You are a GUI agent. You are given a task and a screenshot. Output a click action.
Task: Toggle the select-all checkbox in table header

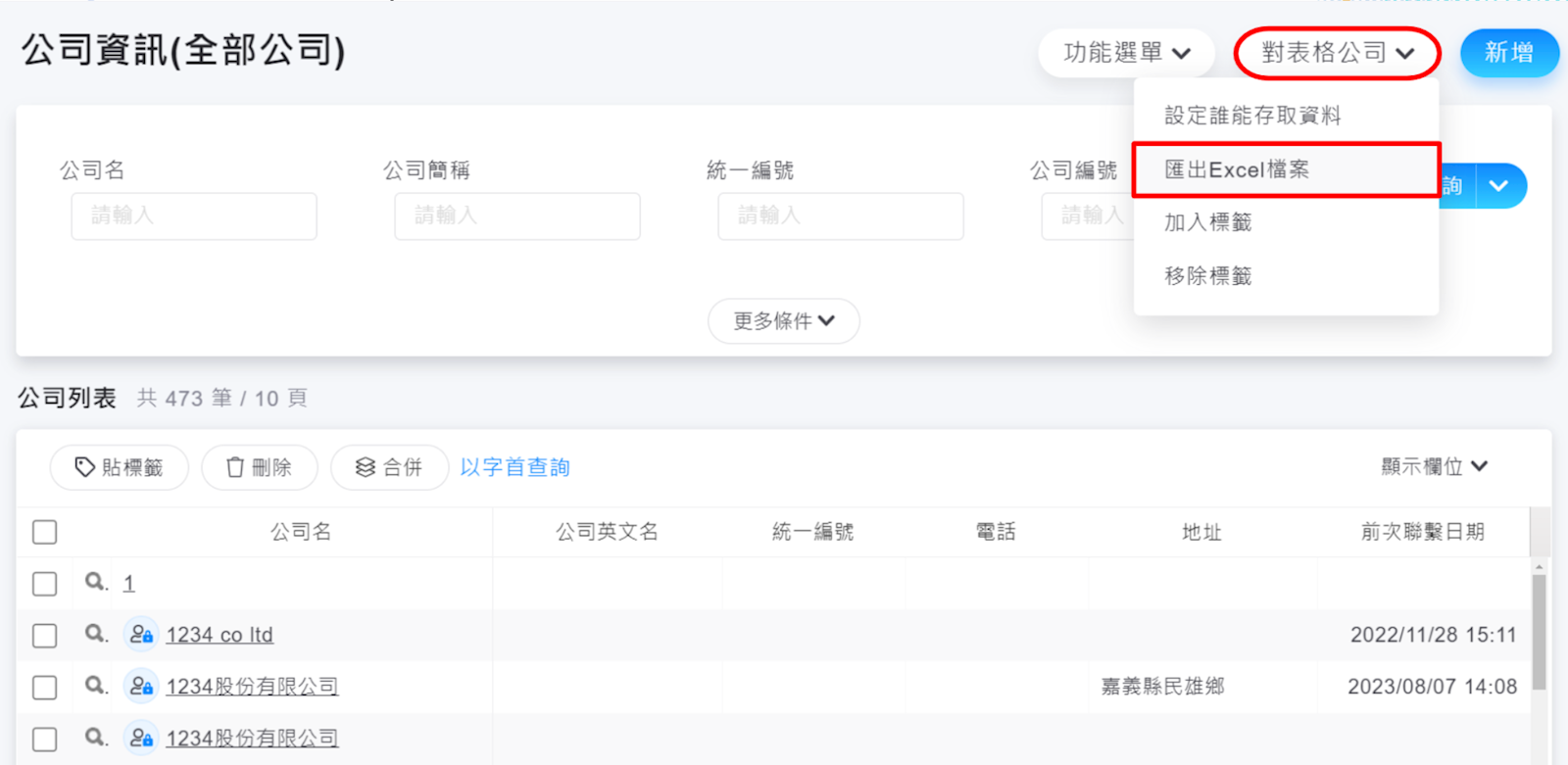pyautogui.click(x=45, y=532)
